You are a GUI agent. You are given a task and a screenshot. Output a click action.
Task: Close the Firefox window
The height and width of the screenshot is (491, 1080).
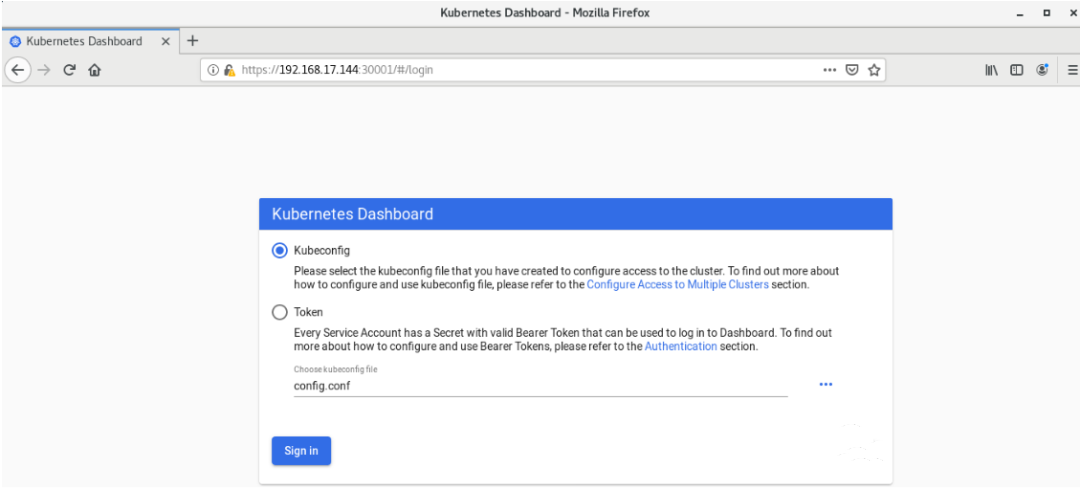pyautogui.click(x=1072, y=13)
